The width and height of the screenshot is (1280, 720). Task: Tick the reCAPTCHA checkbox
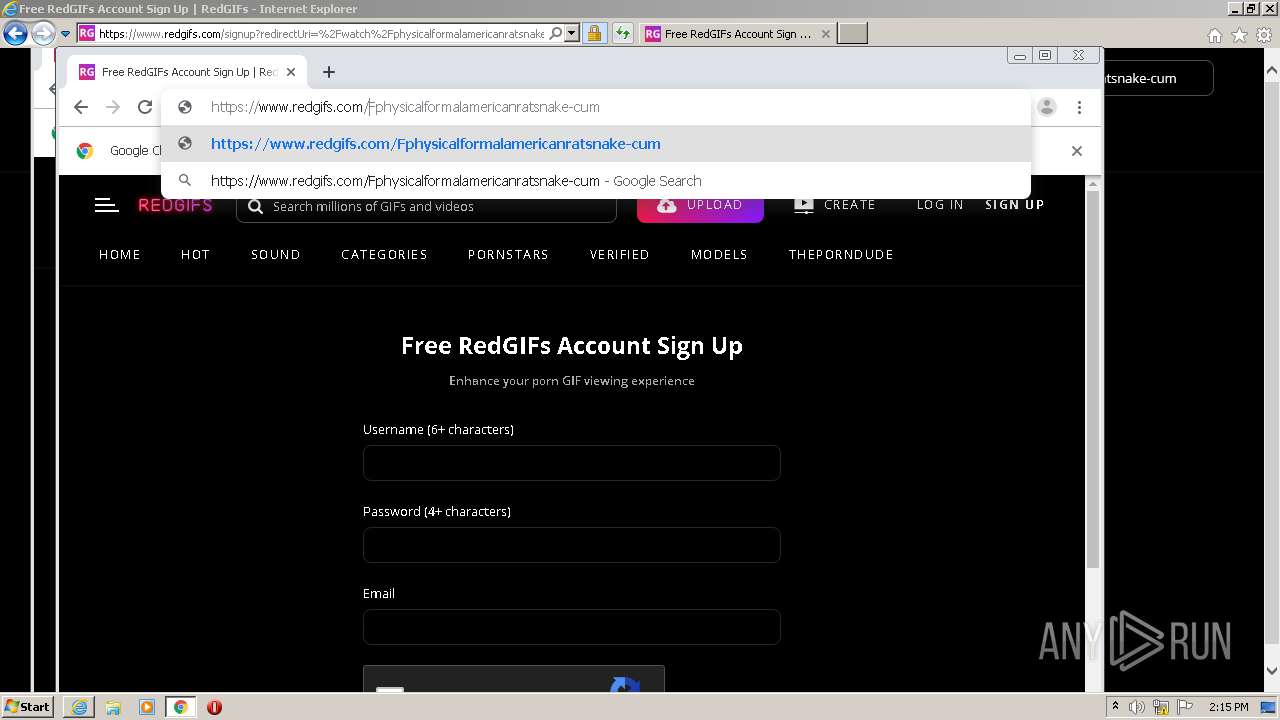[390, 689]
